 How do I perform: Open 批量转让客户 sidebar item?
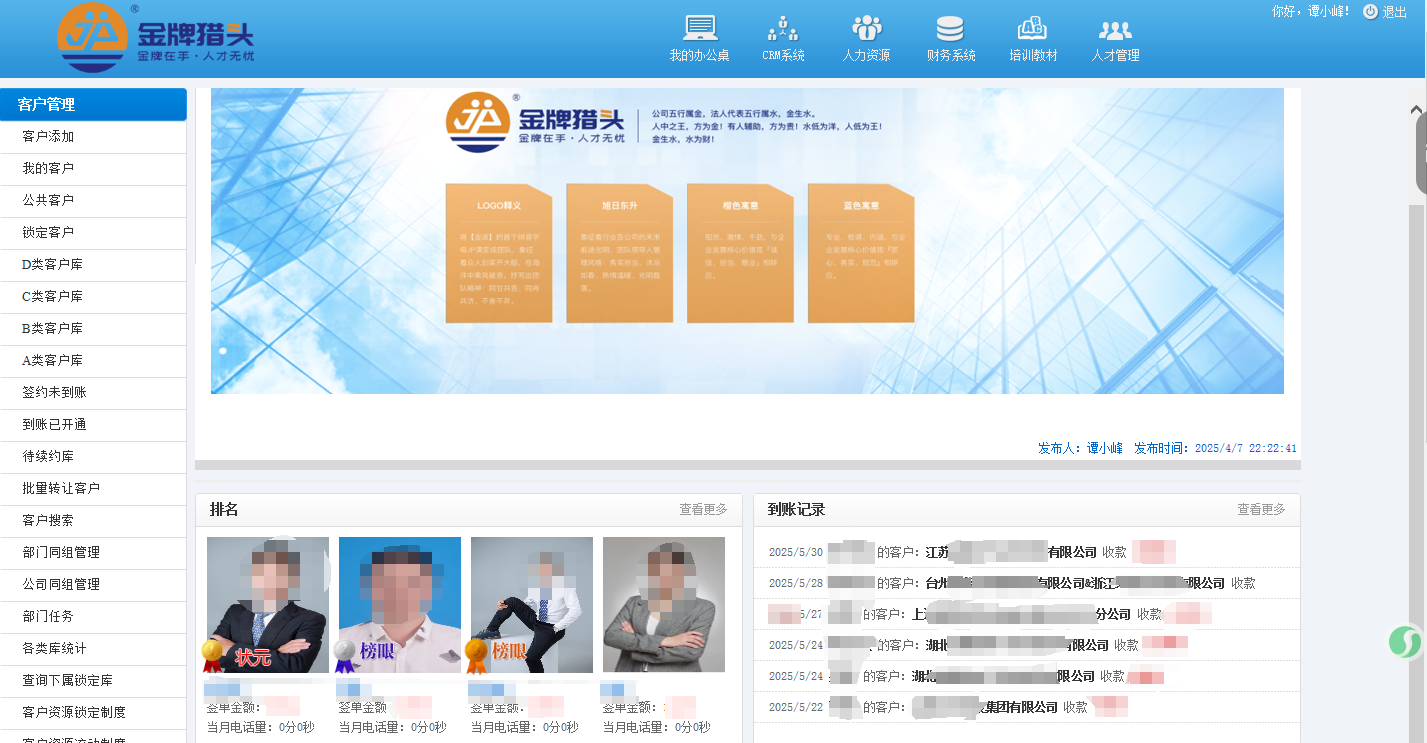[x=61, y=489]
